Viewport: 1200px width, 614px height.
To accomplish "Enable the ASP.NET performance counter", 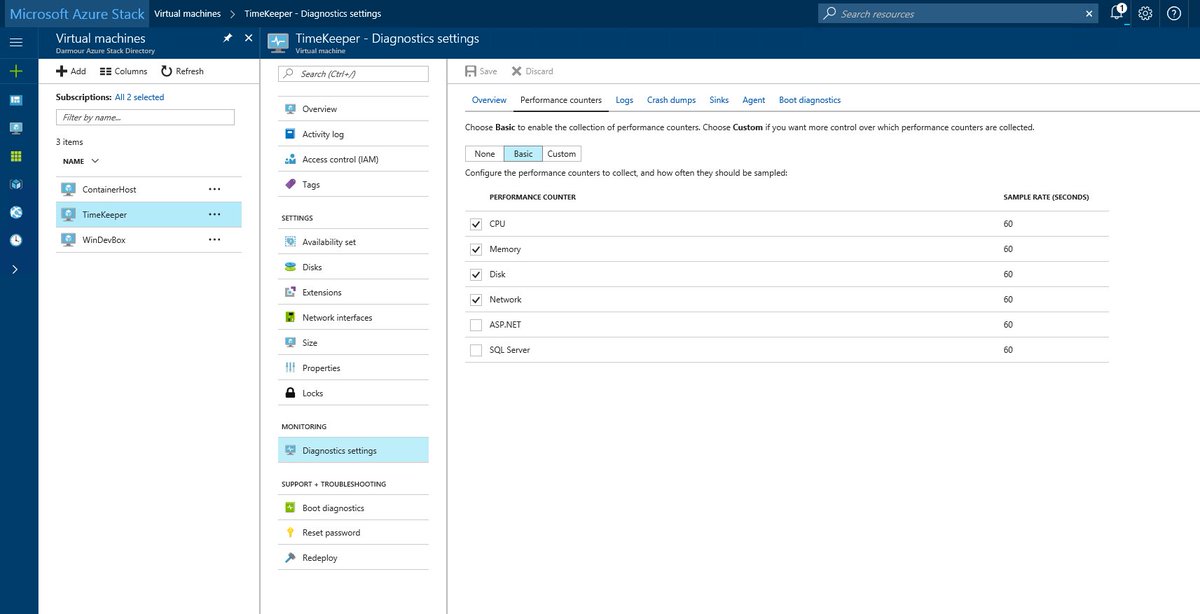I will point(476,325).
